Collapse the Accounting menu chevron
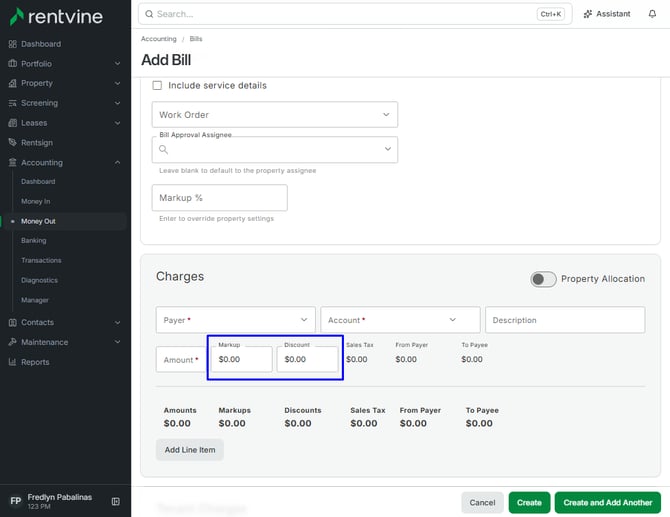 [x=118, y=162]
